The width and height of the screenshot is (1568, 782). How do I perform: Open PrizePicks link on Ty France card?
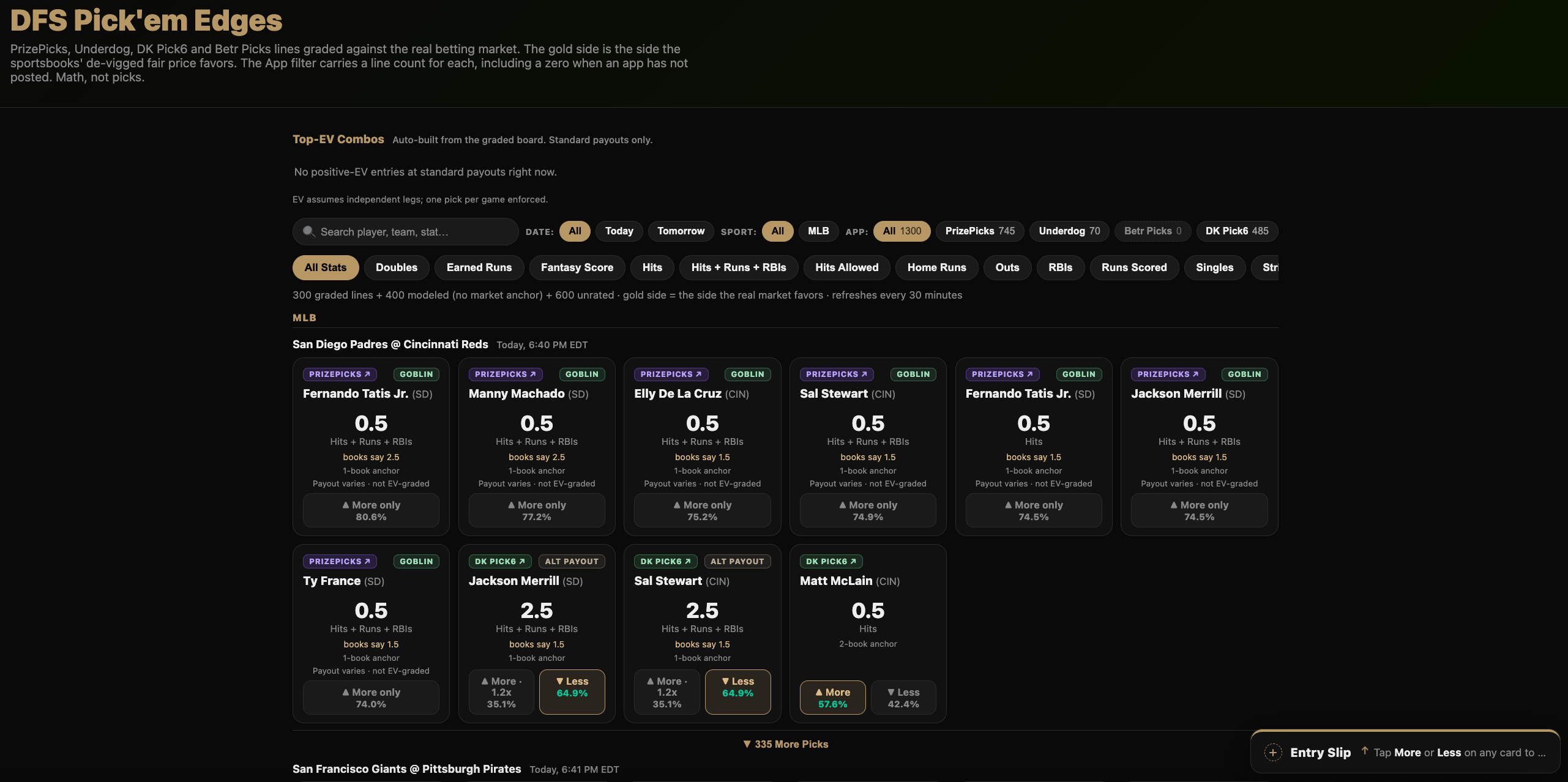point(340,561)
